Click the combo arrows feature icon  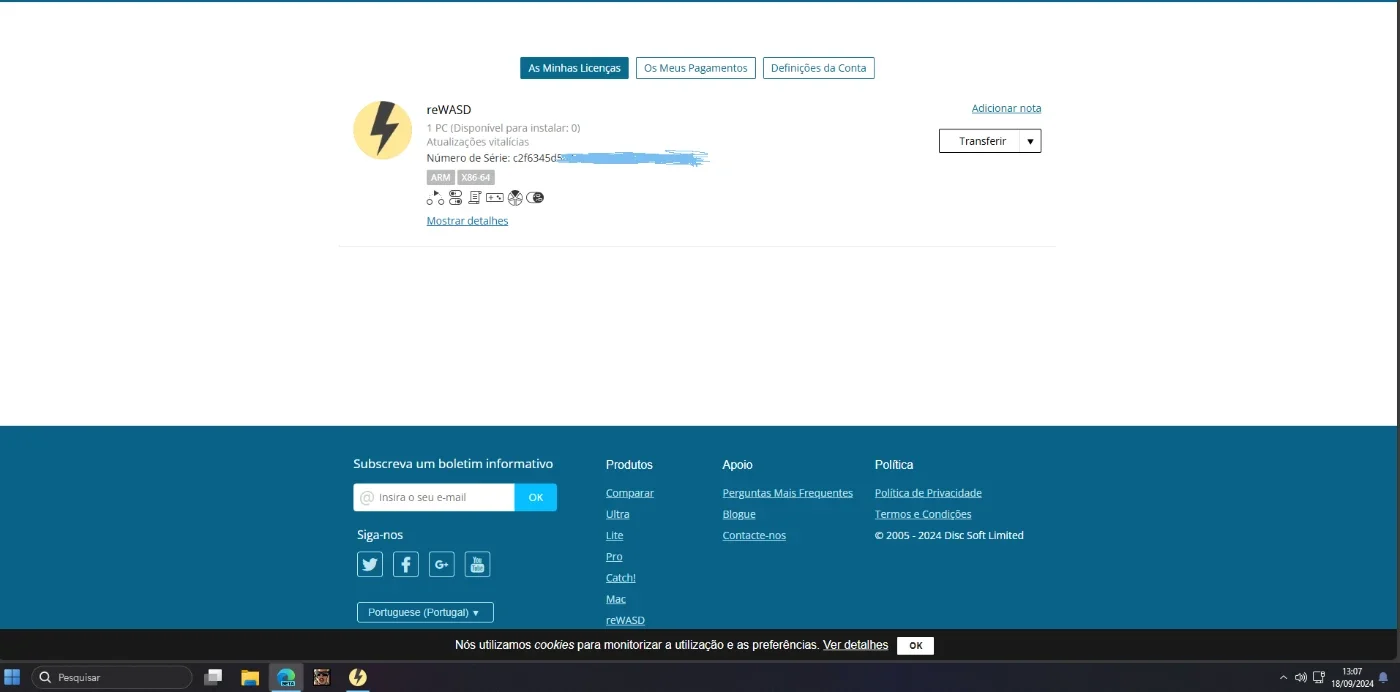[x=435, y=197]
